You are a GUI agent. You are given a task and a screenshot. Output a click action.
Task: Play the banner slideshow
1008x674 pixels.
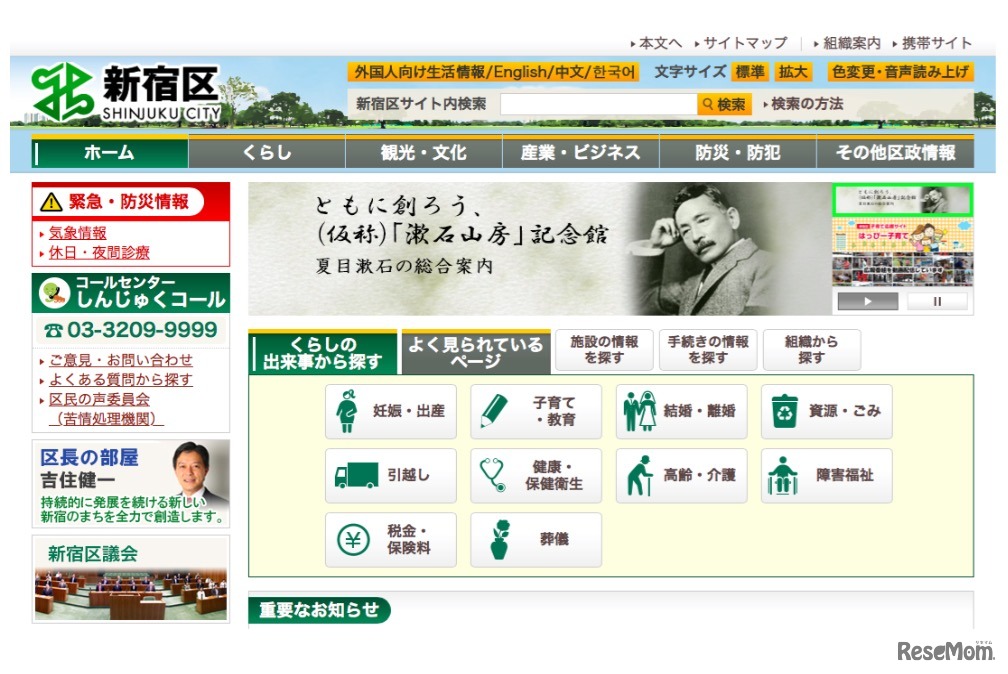[x=867, y=301]
